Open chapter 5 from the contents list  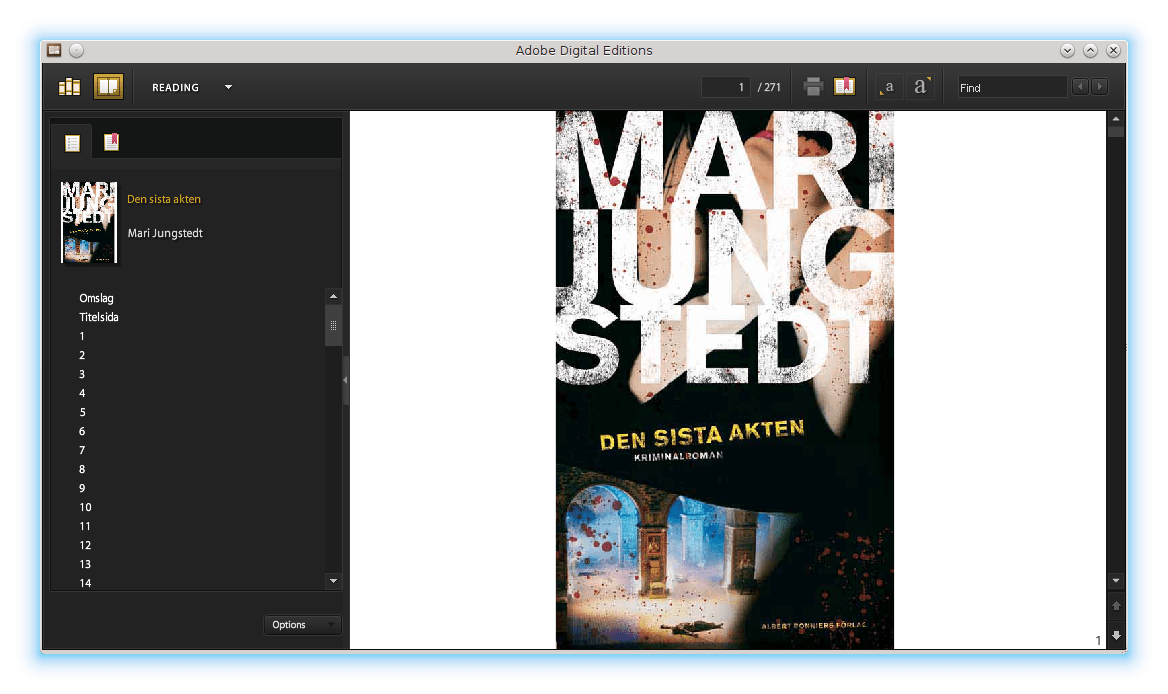point(82,412)
